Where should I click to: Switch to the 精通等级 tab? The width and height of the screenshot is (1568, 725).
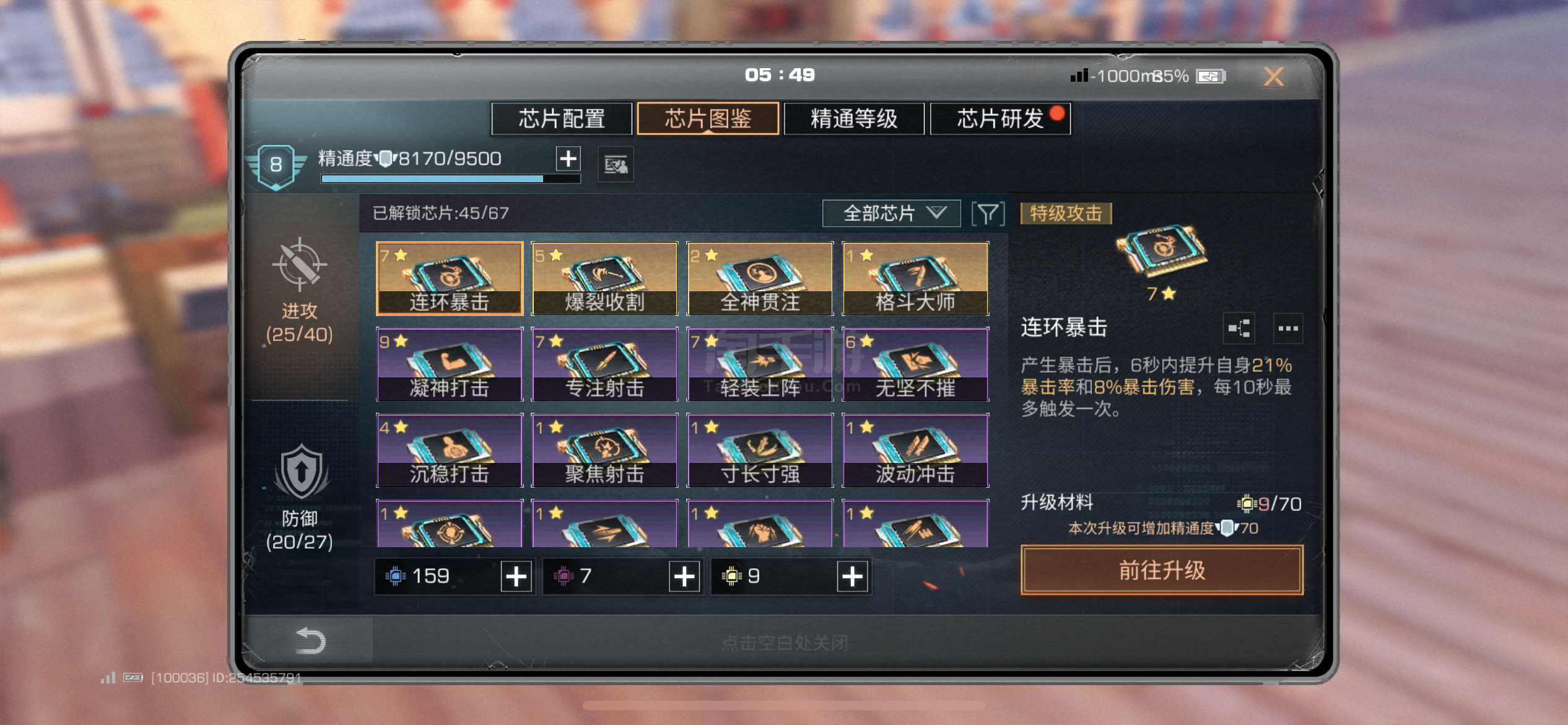tap(854, 118)
